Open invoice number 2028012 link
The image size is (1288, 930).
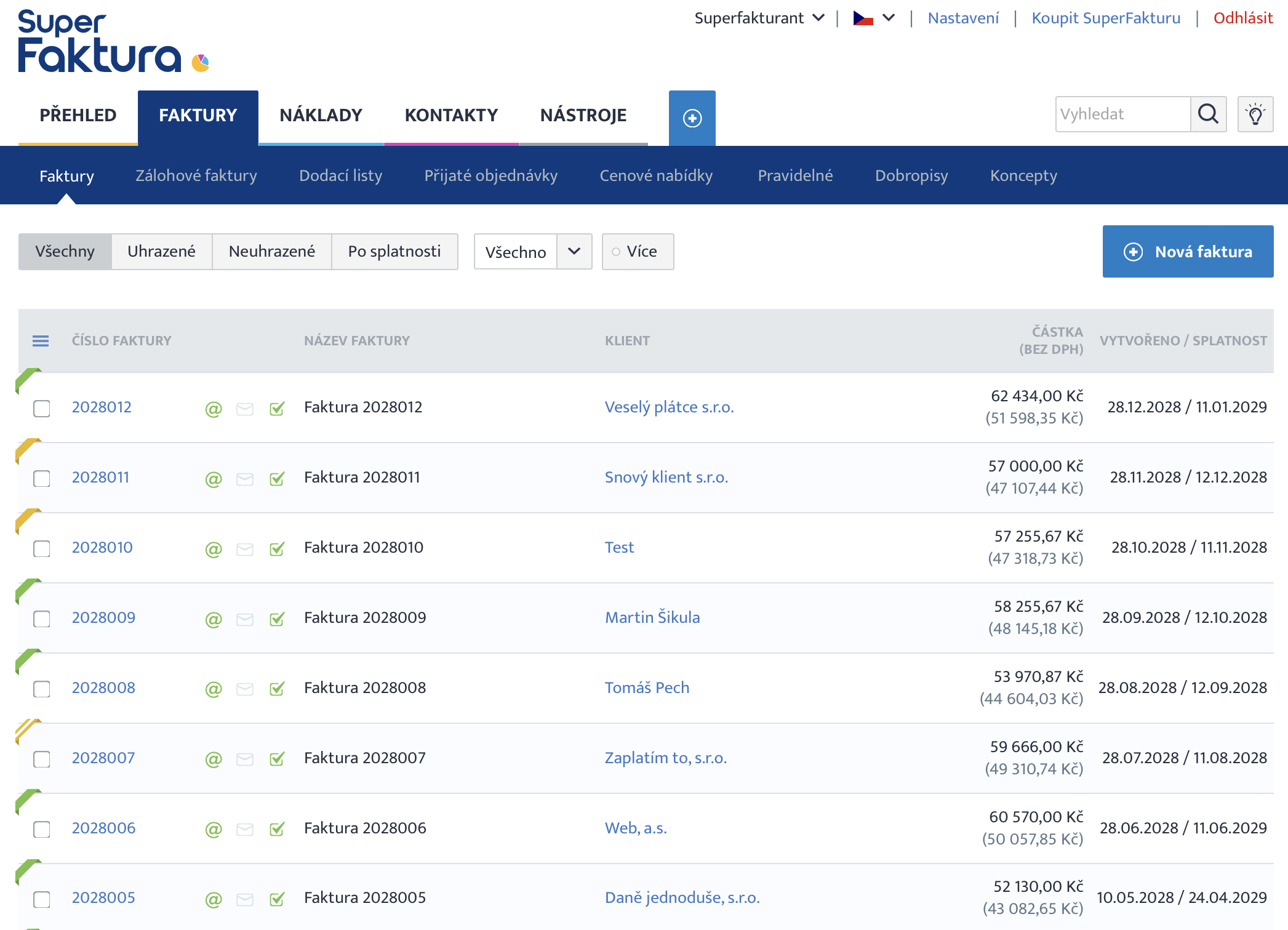click(x=102, y=407)
